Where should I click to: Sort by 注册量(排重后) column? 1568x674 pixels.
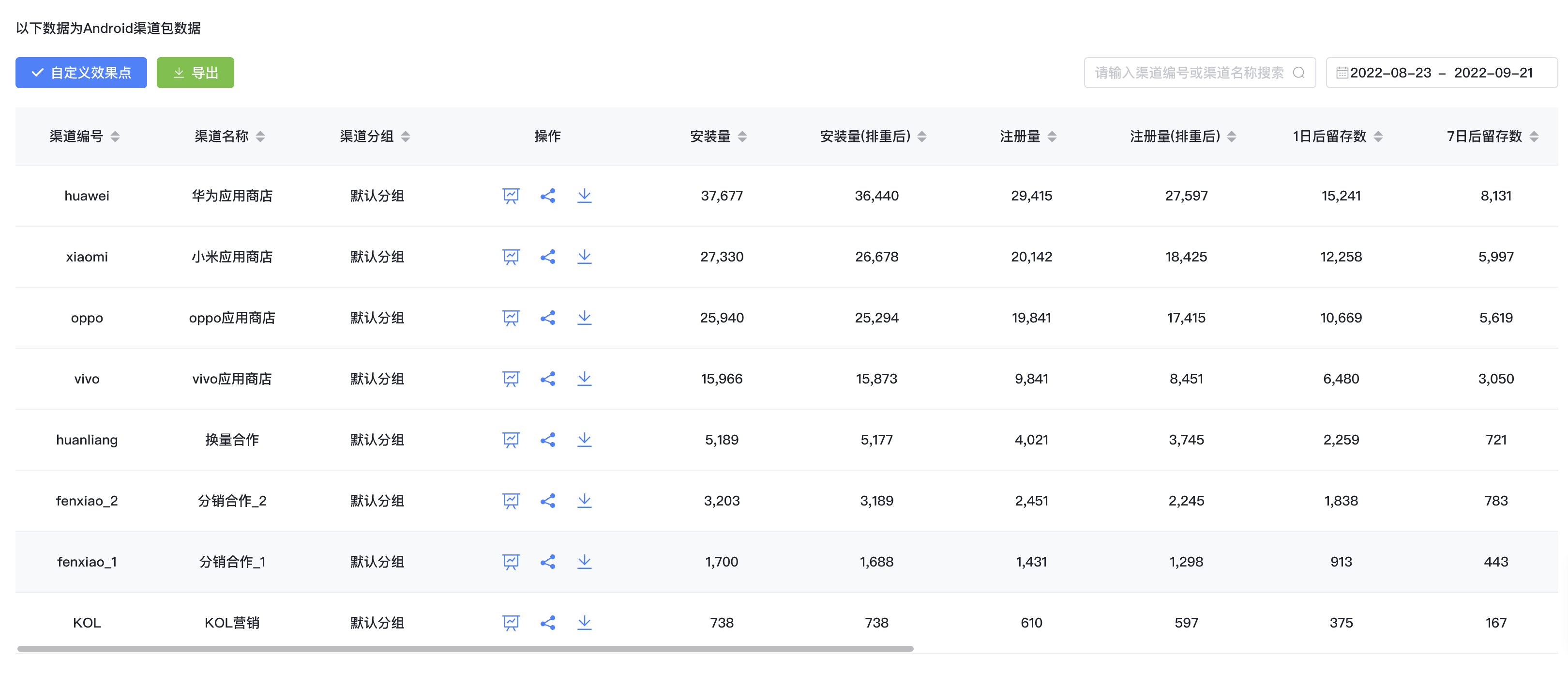pos(1231,137)
